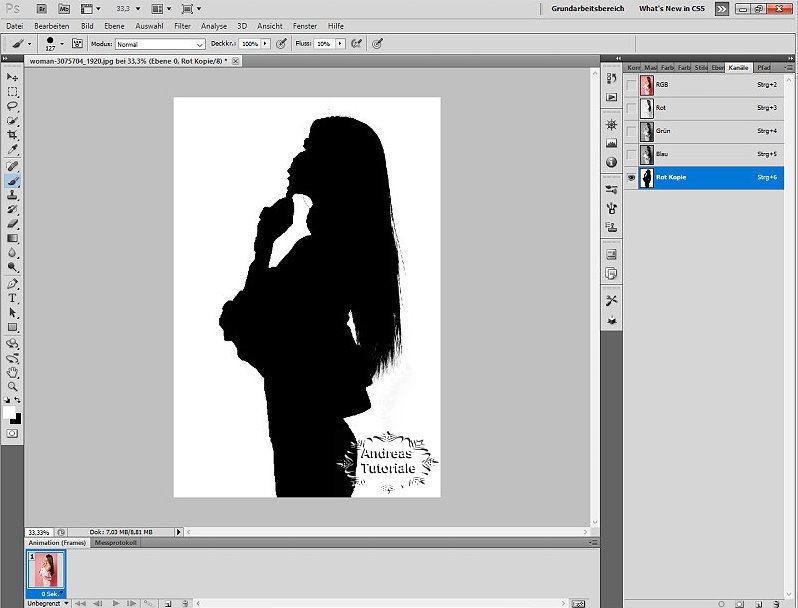
Task: Select the Clone Stamp tool
Action: 12,195
